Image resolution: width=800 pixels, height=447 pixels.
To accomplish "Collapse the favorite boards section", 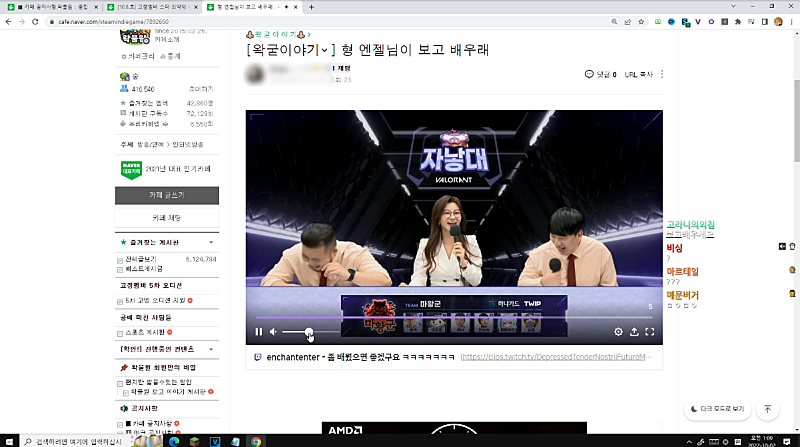I will click(x=211, y=242).
